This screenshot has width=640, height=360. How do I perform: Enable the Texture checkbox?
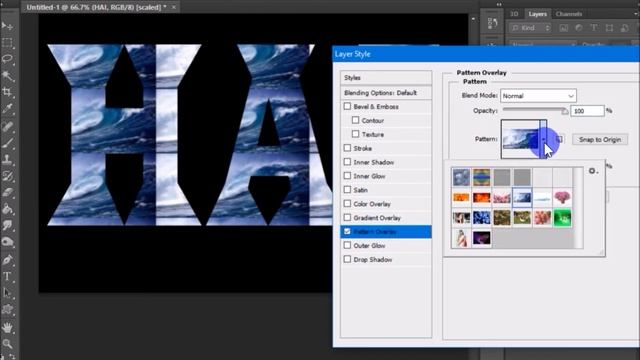(356, 134)
